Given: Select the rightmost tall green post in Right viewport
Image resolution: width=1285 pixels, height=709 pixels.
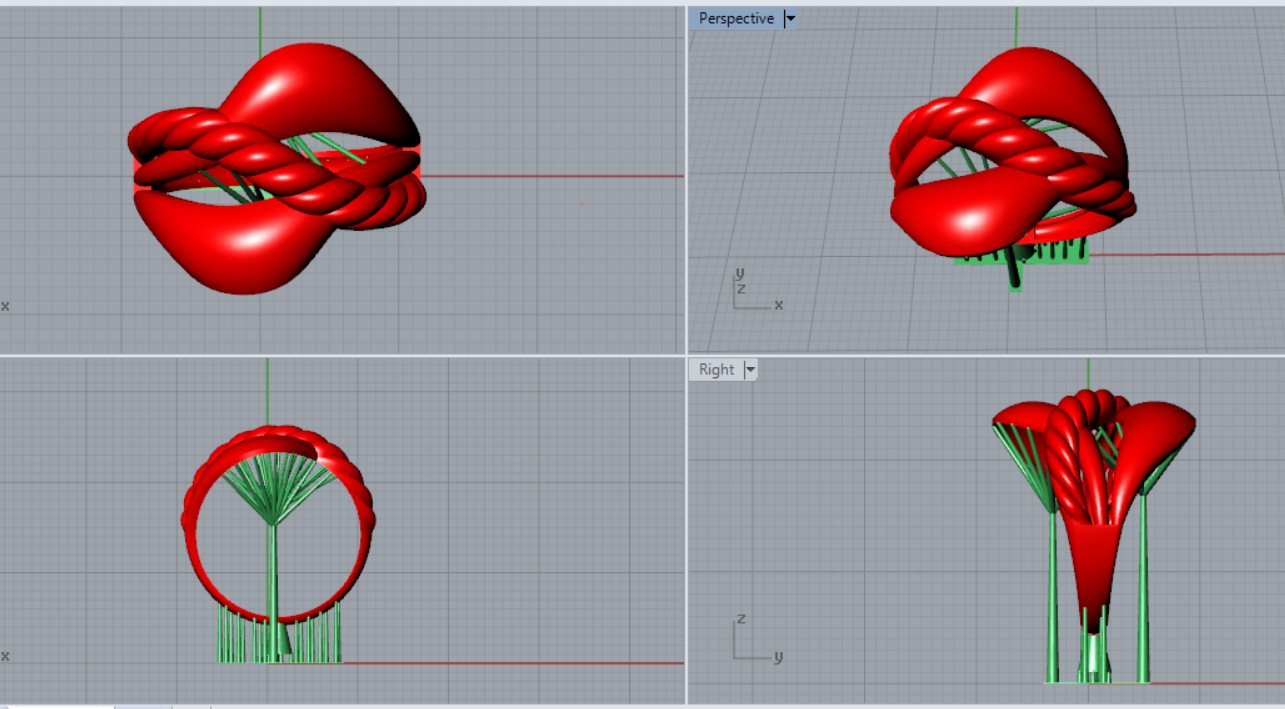Looking at the screenshot, I should click(x=1142, y=600).
